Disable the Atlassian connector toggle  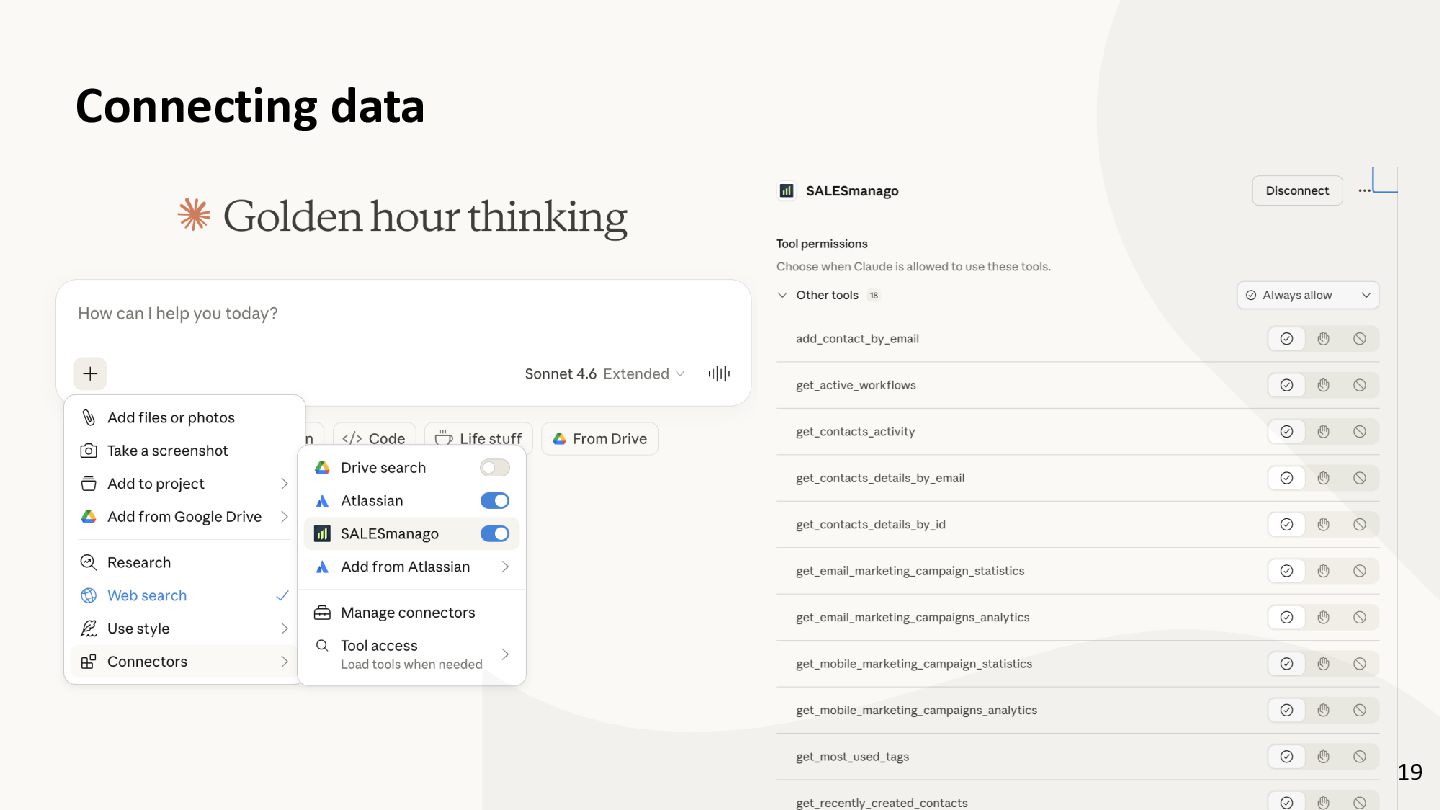[495, 501]
